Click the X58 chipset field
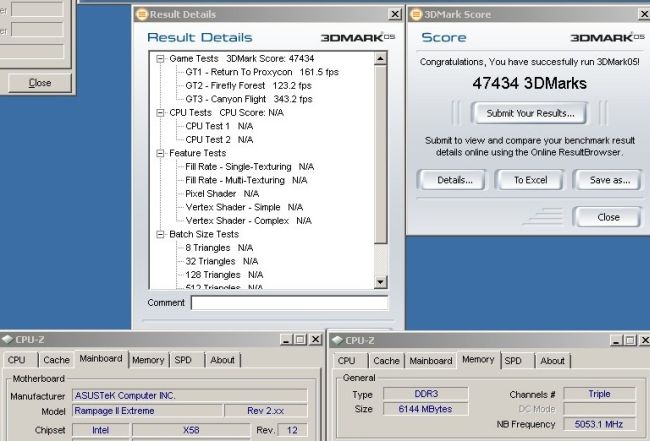 pos(191,430)
